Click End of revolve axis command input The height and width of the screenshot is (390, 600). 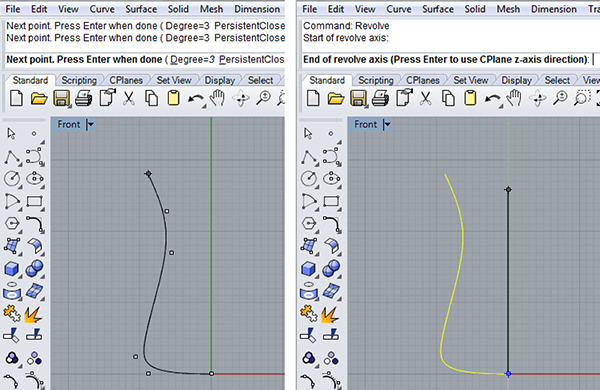click(x=451, y=59)
